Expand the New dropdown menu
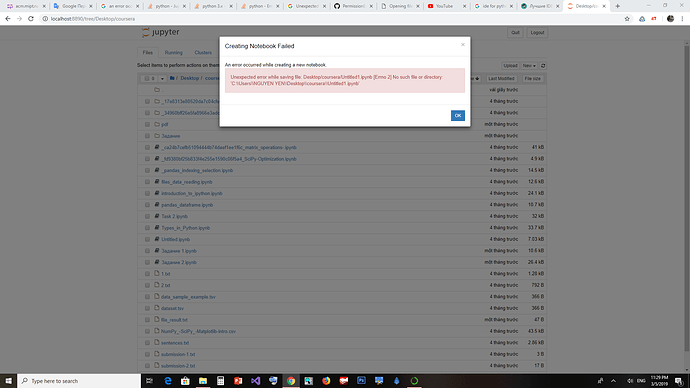 (x=529, y=66)
